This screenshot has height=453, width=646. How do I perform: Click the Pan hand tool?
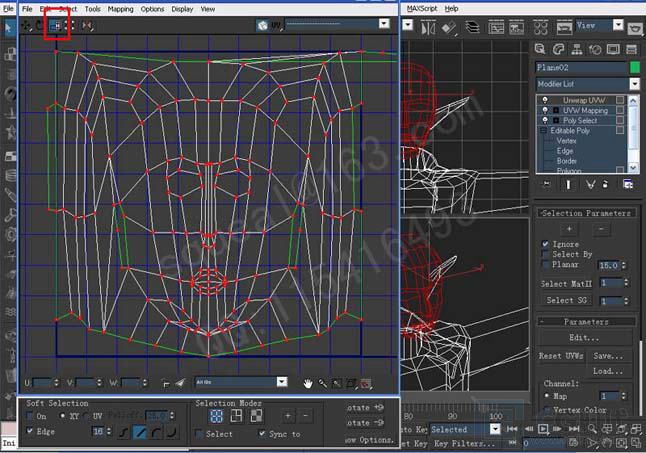pyautogui.click(x=308, y=383)
